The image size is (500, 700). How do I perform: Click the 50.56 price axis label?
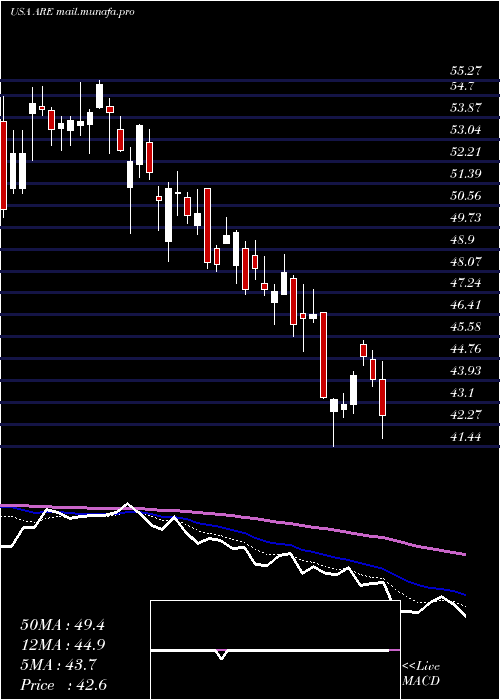tap(466, 196)
